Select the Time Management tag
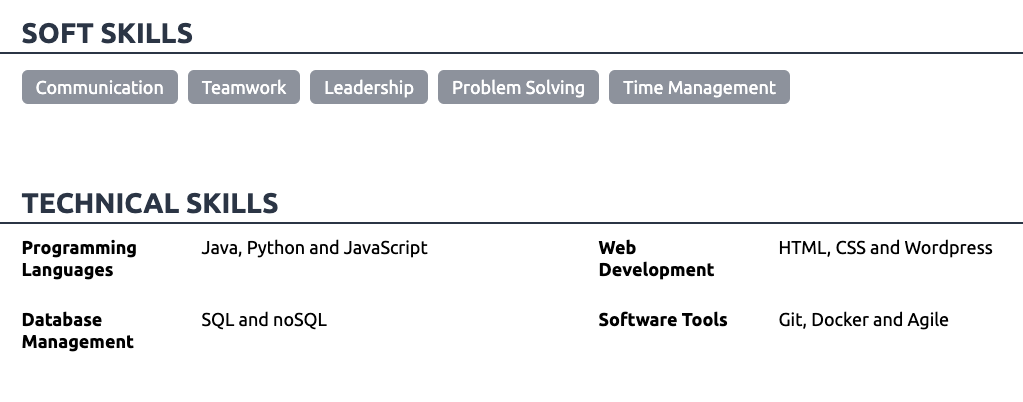This screenshot has width=1023, height=402. pos(699,87)
